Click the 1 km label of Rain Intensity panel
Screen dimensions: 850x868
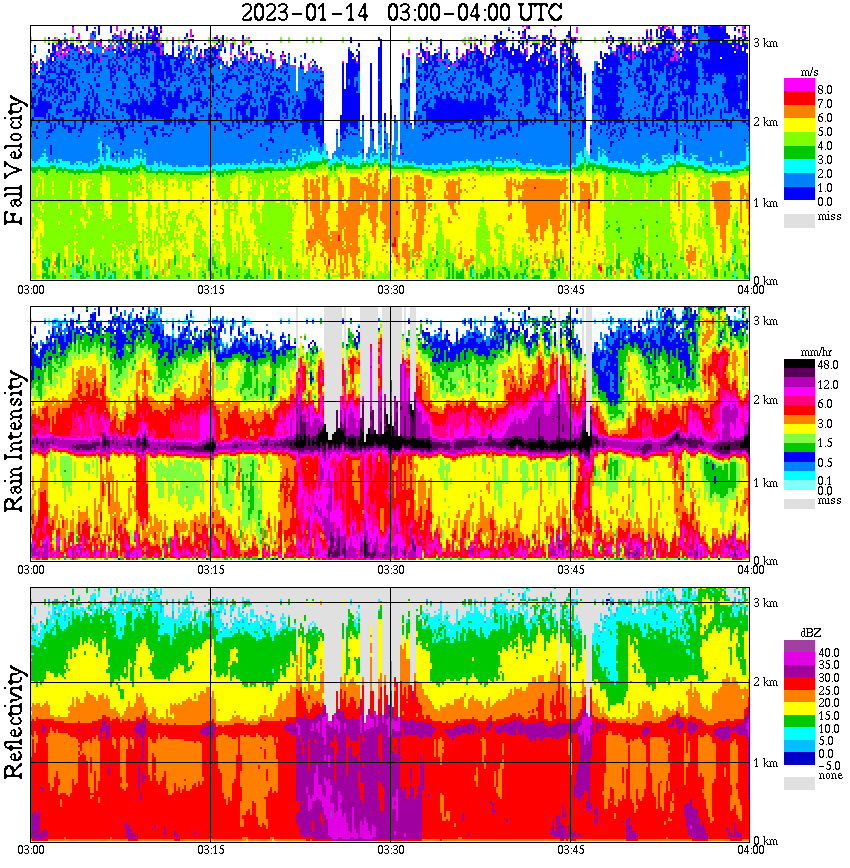point(766,483)
